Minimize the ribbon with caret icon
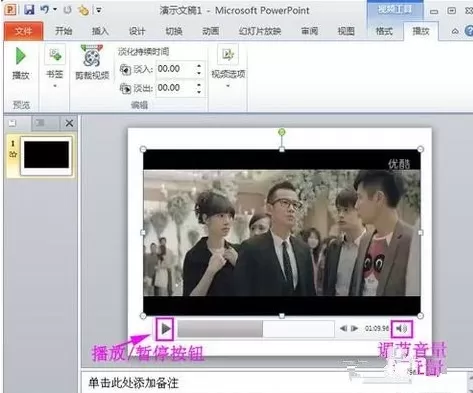Image resolution: width=473 pixels, height=393 pixels. click(455, 31)
